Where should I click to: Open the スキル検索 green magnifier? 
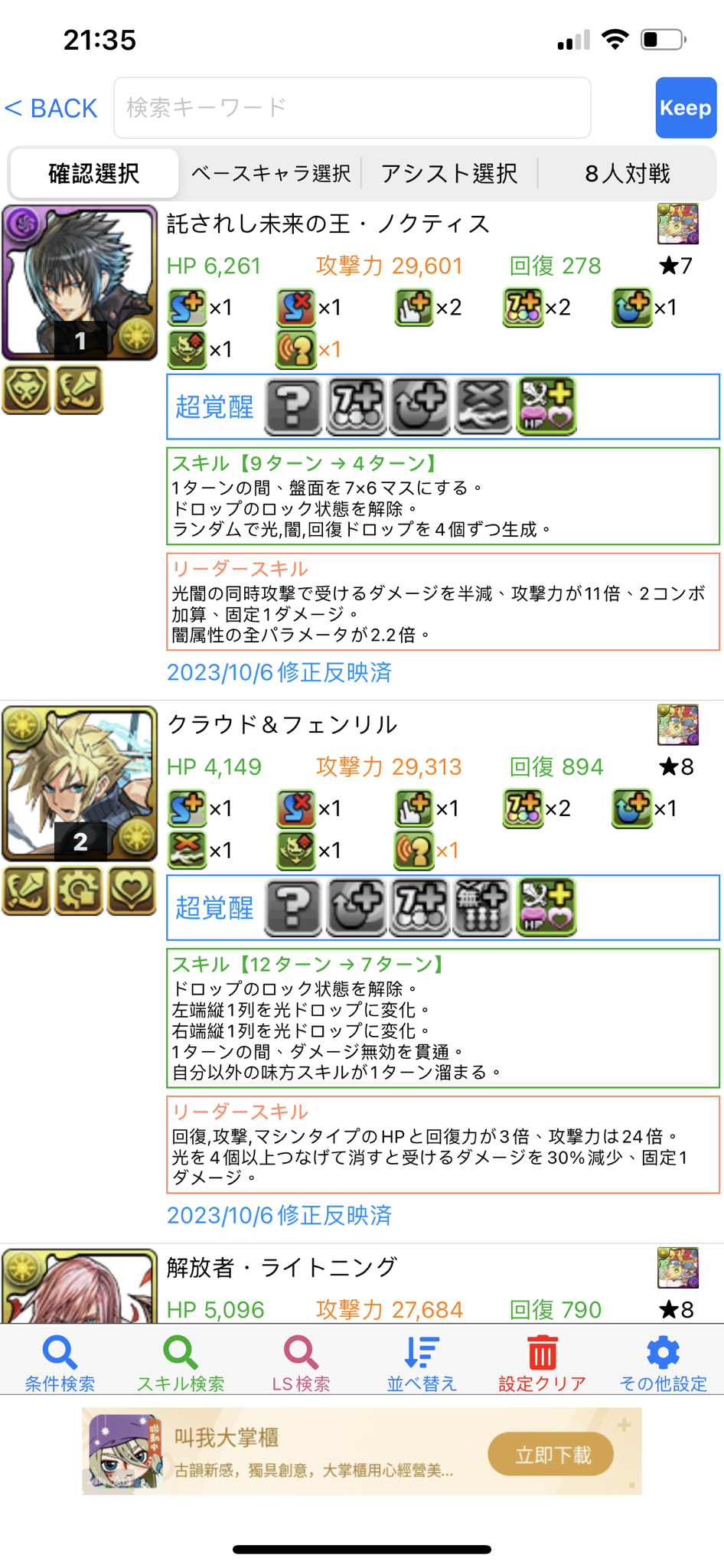[x=181, y=1353]
